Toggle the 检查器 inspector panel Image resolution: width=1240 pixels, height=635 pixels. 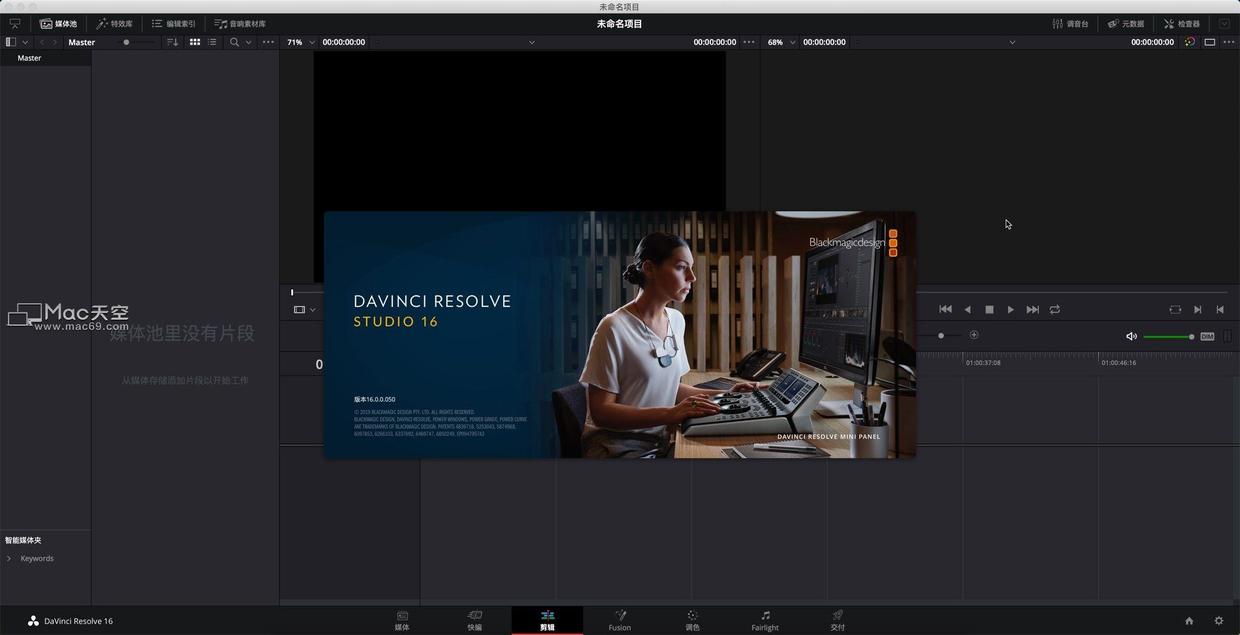pyautogui.click(x=1181, y=23)
